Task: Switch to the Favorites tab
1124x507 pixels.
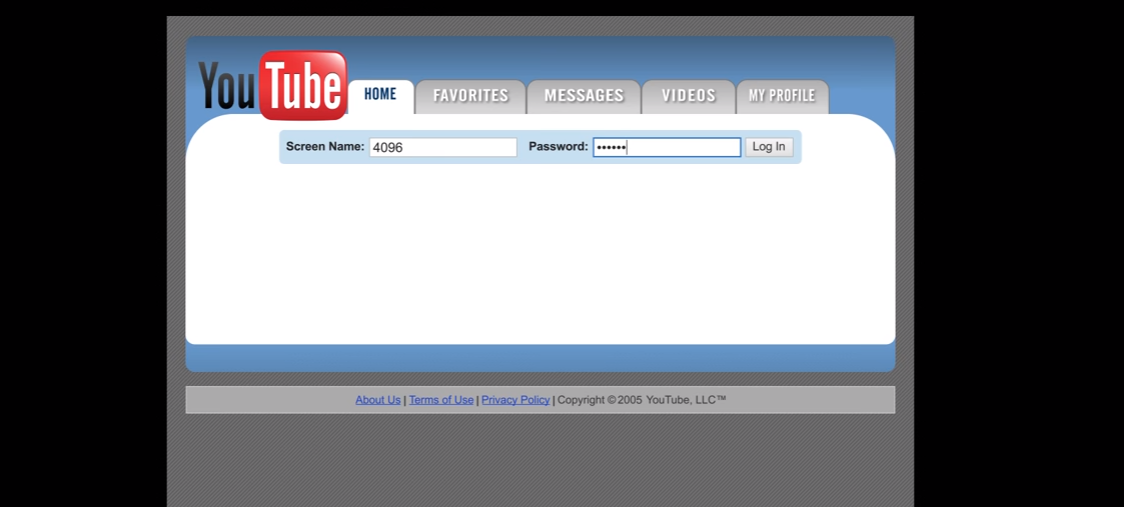Action: click(470, 96)
